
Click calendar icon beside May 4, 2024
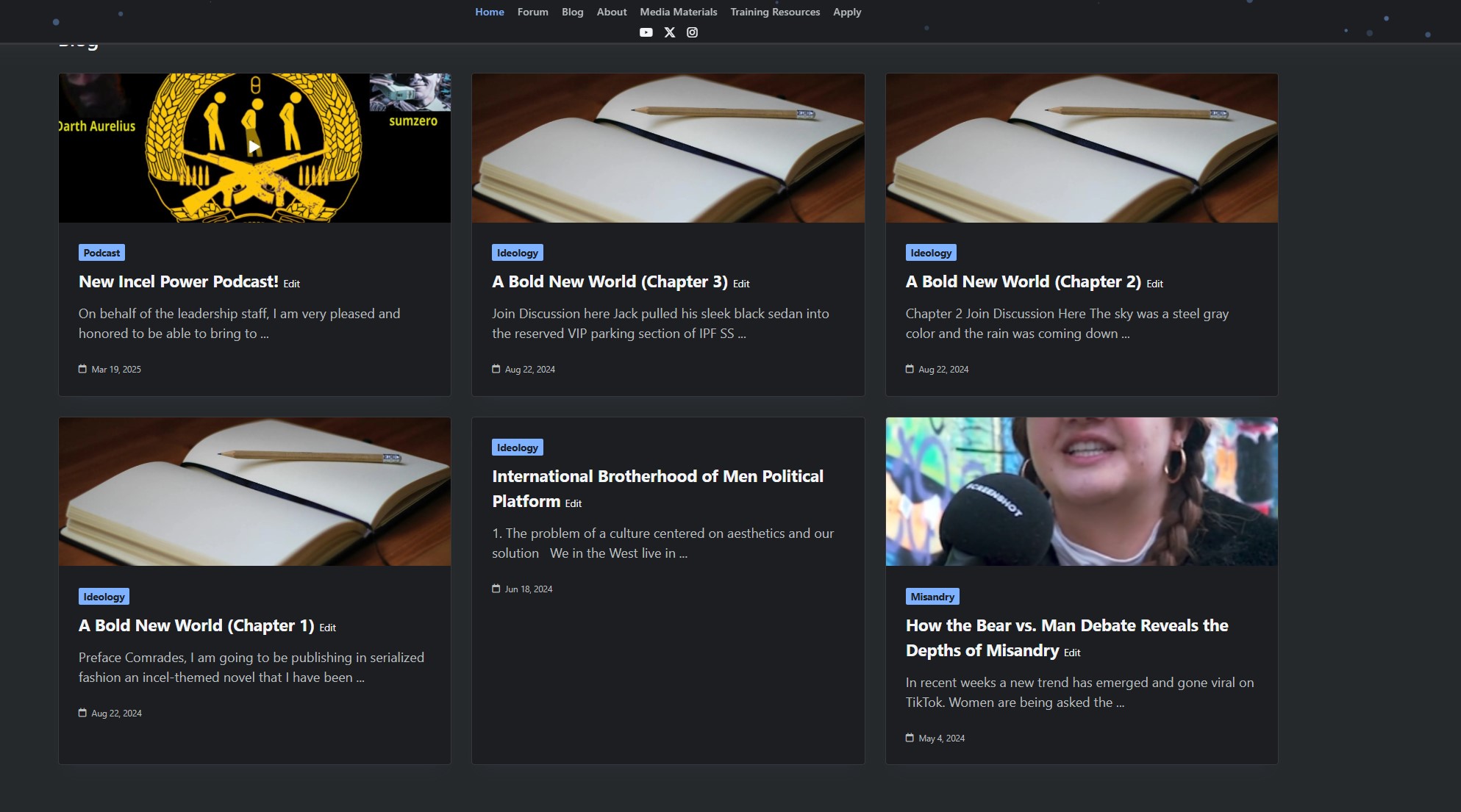[910, 738]
